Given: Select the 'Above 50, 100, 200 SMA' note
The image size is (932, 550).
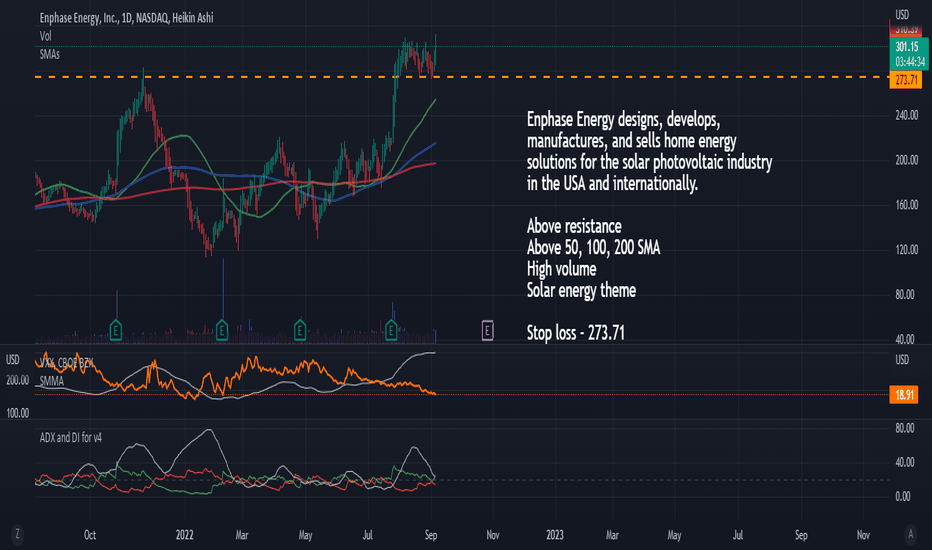Looking at the screenshot, I should click(593, 248).
